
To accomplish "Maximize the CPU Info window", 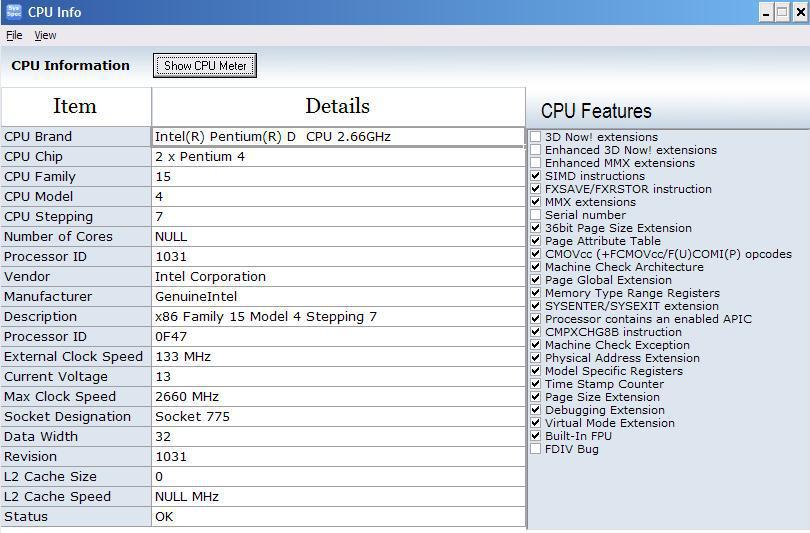I will click(x=783, y=12).
